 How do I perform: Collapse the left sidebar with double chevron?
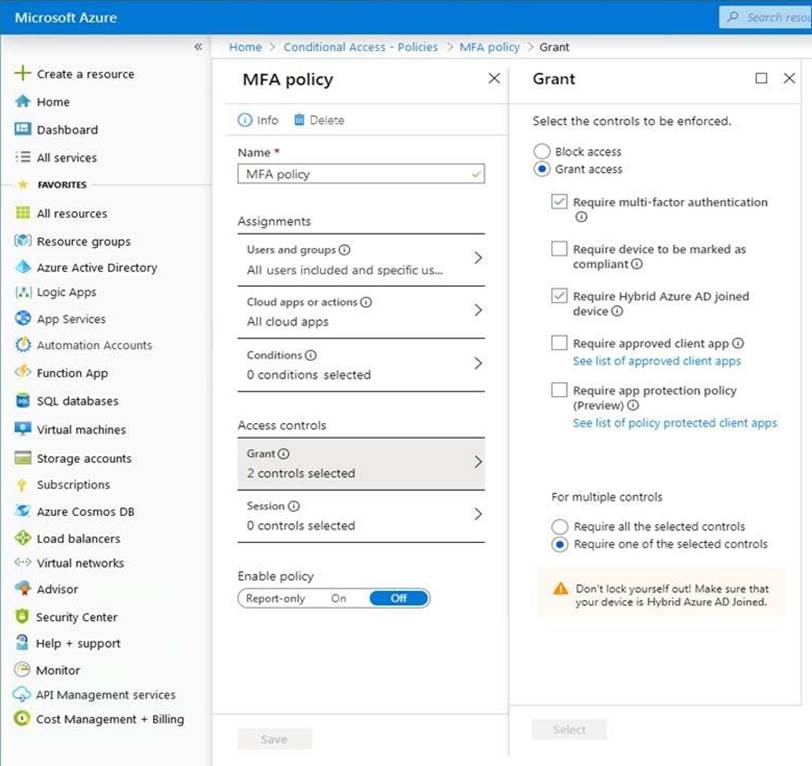tap(198, 47)
